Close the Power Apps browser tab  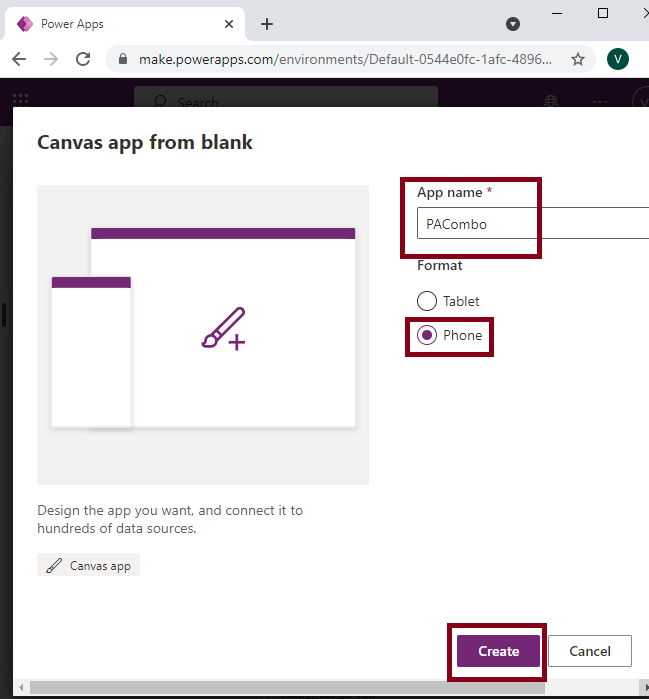pos(230,24)
